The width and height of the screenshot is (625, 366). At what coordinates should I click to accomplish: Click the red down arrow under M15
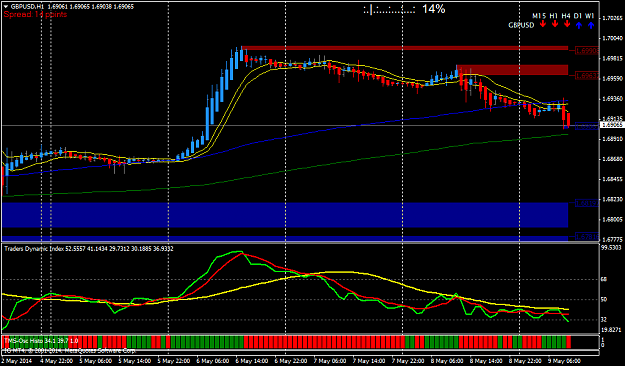click(542, 25)
